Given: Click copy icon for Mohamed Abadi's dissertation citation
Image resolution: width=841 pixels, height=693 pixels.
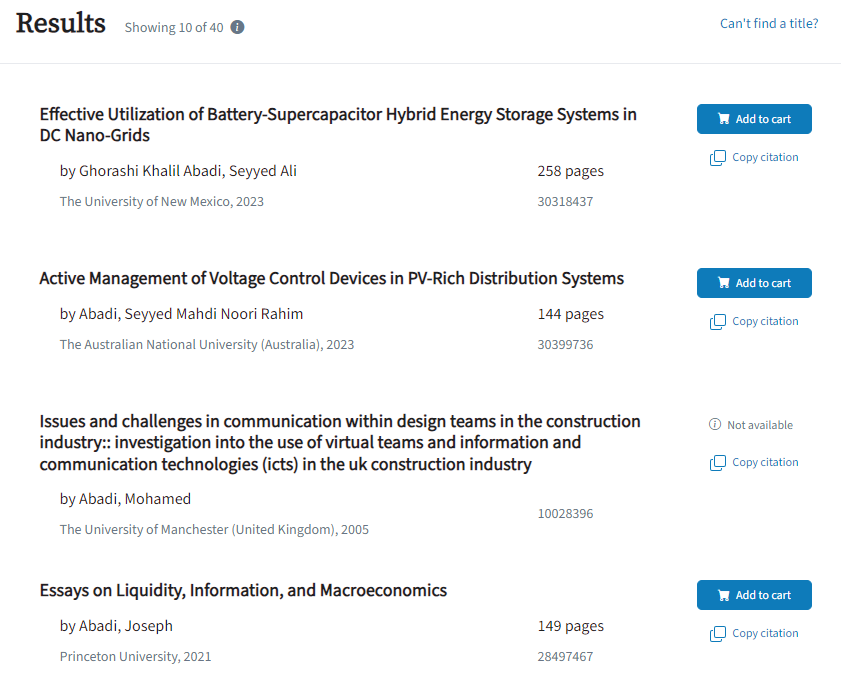Looking at the screenshot, I should [717, 463].
